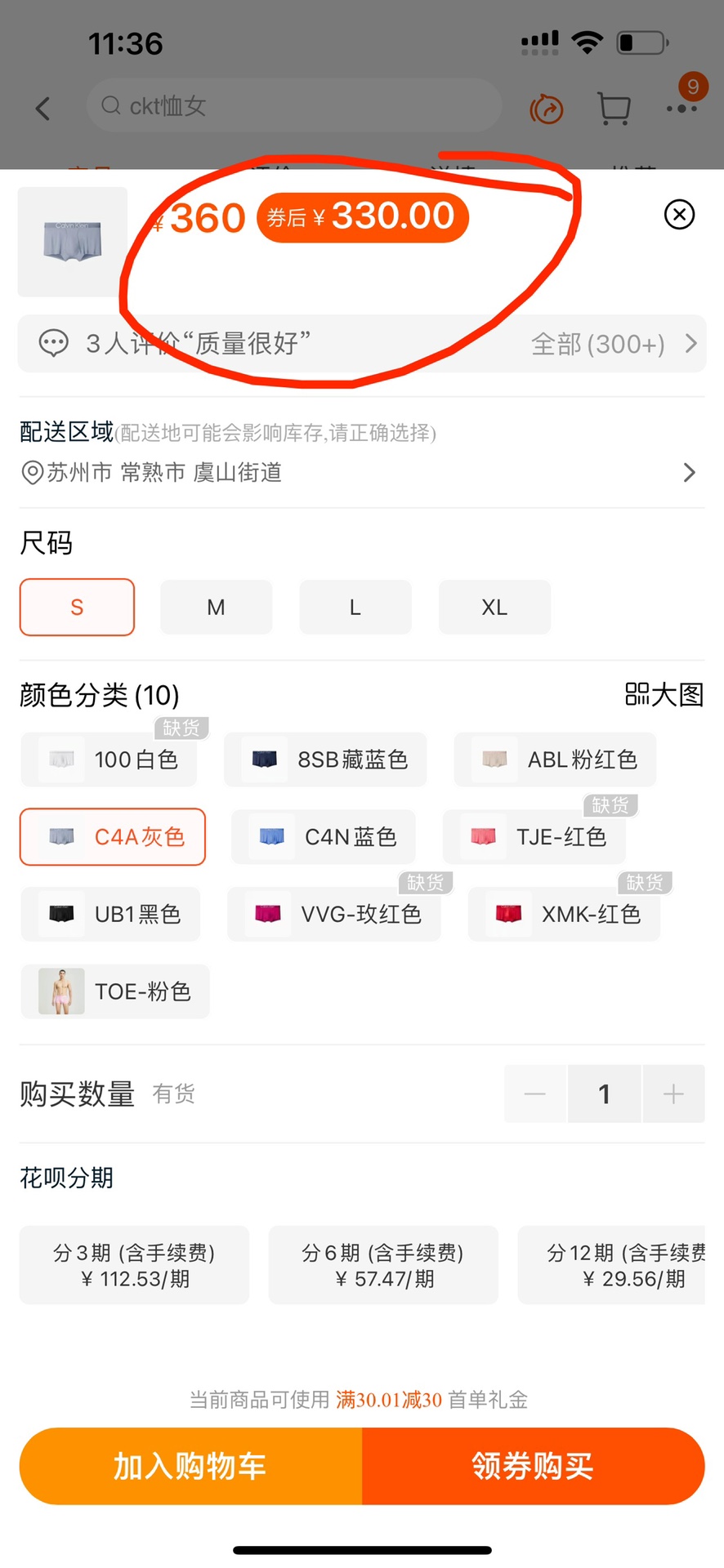The image size is (724, 1568).
Task: Pick the UB1黑色 black color option
Action: pyautogui.click(x=111, y=914)
